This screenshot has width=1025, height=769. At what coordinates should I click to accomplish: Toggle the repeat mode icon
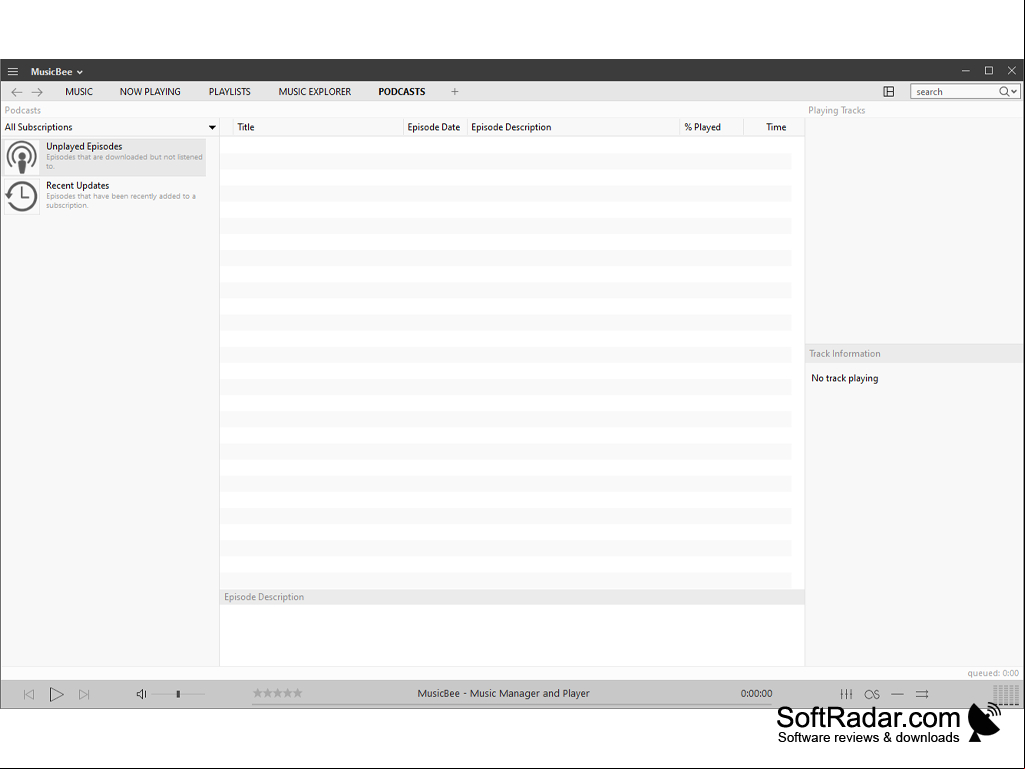click(x=898, y=694)
